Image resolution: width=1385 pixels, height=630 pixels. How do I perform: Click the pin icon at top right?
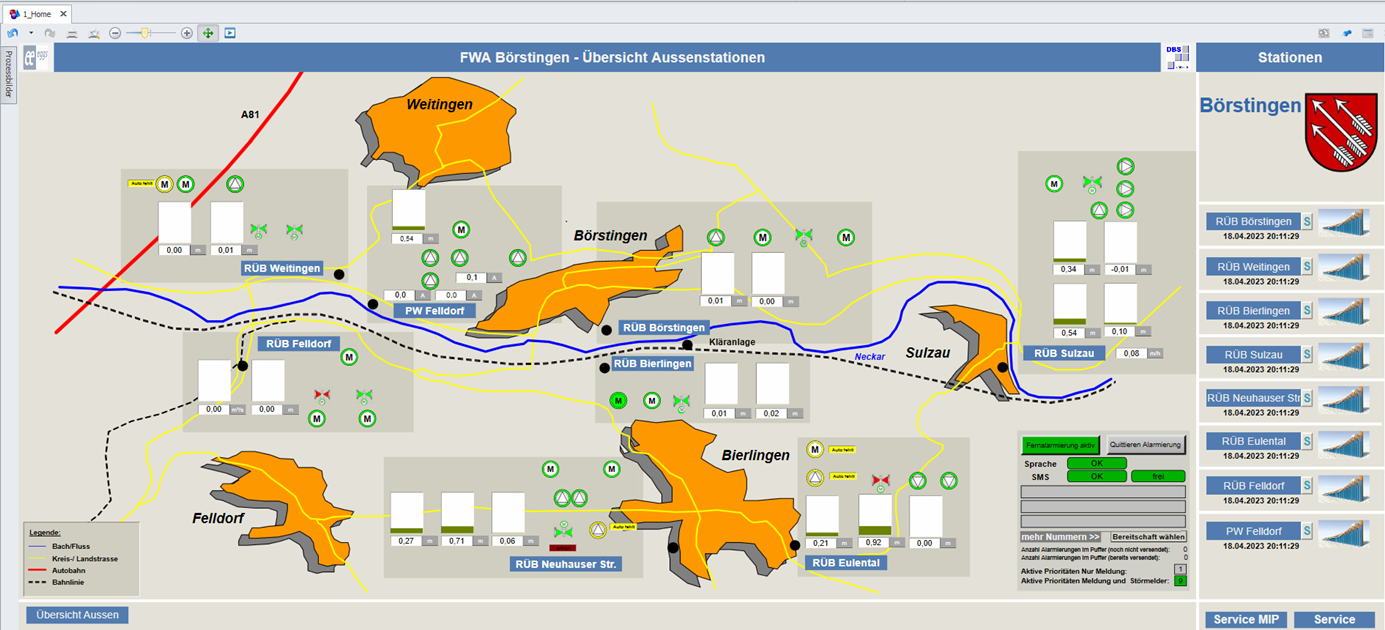tap(1346, 33)
